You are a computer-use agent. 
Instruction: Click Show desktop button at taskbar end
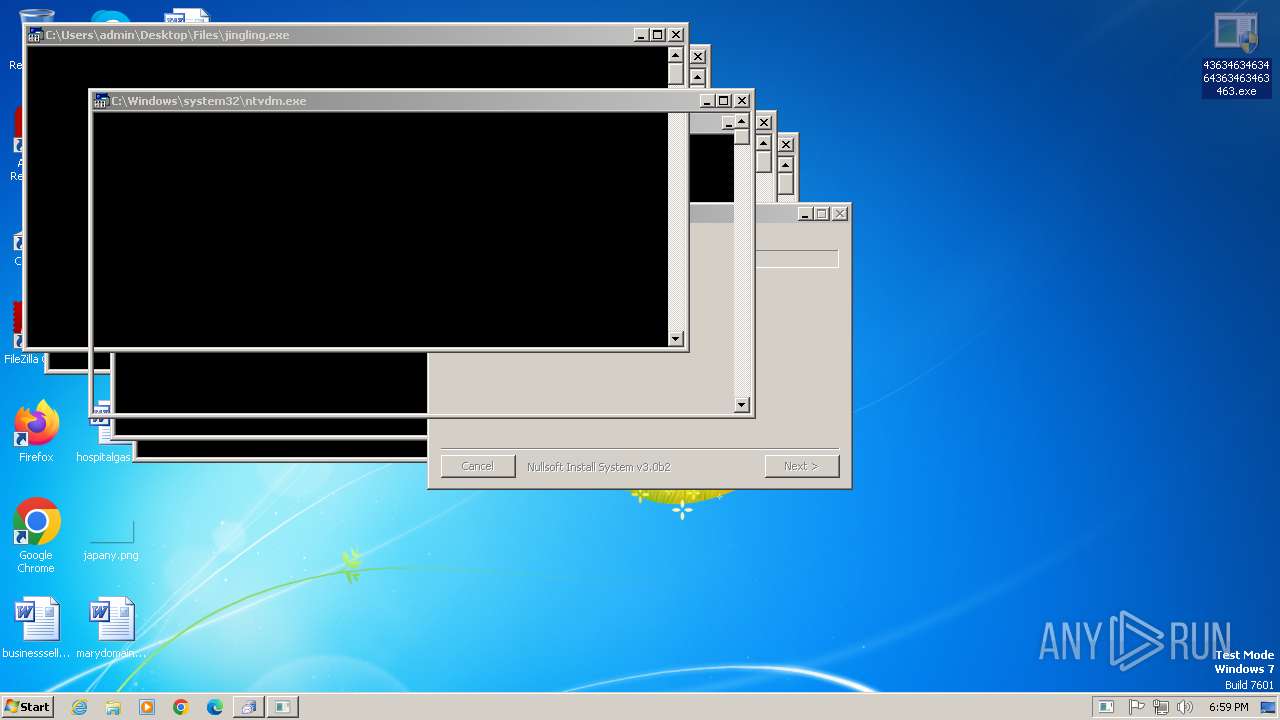tap(1269, 707)
